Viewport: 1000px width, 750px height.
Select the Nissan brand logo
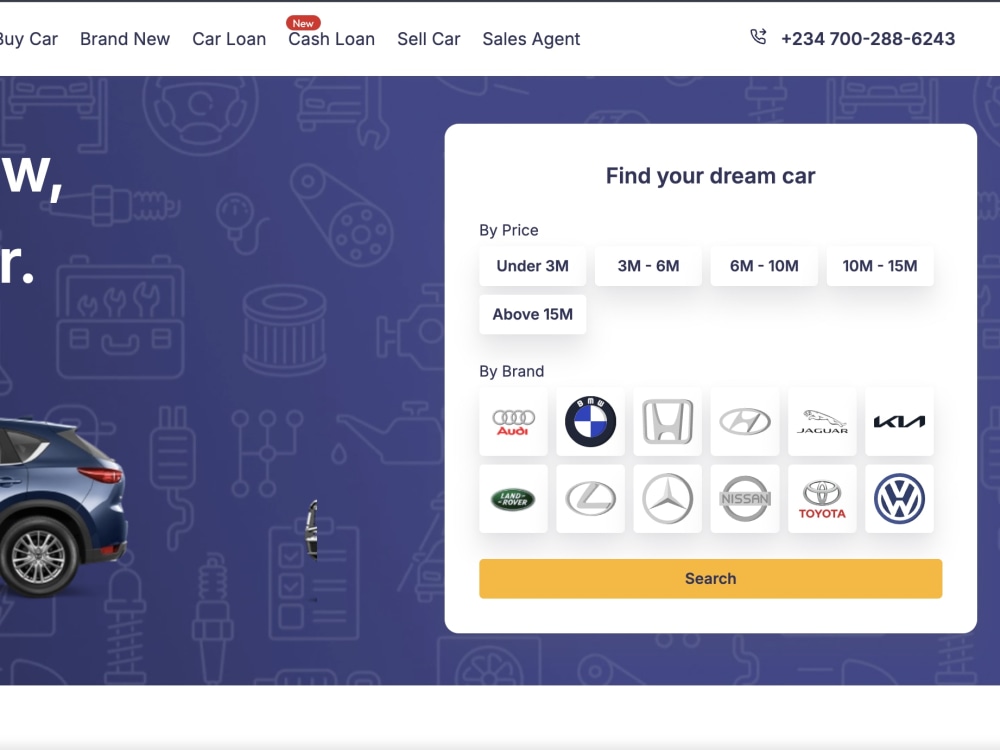[745, 499]
